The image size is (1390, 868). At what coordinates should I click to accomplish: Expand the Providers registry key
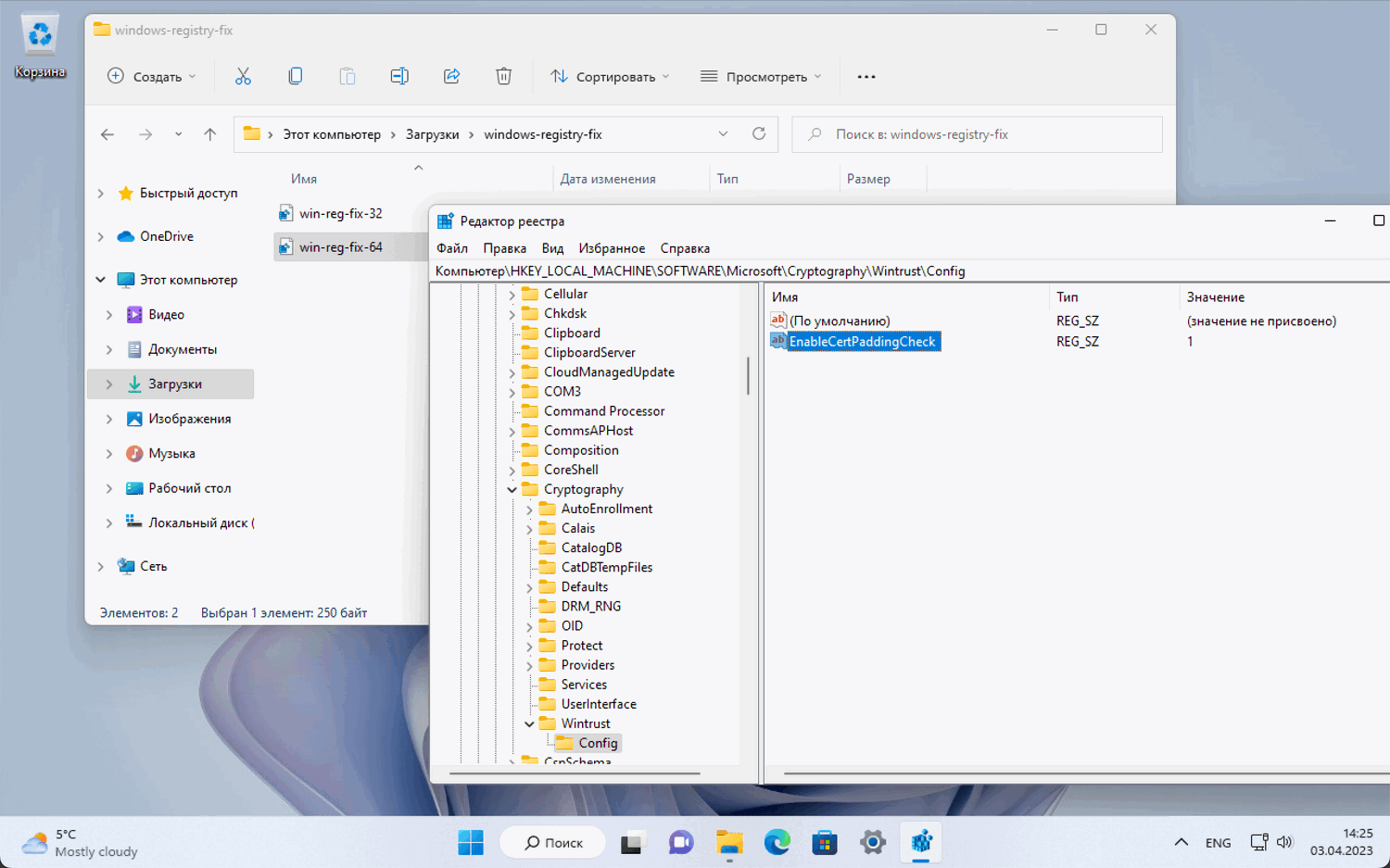(529, 665)
